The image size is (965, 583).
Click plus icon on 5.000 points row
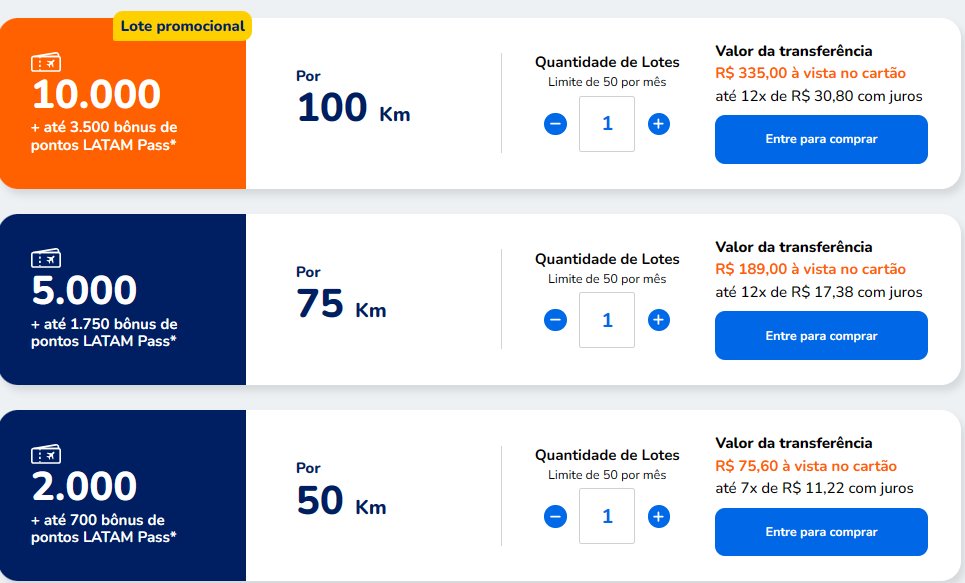(x=659, y=320)
